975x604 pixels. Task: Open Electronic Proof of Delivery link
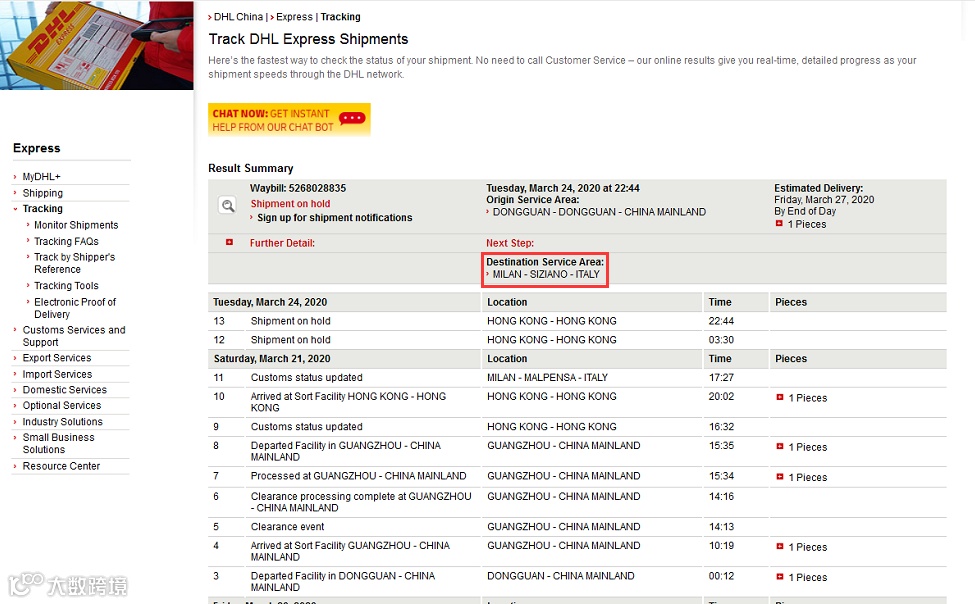click(75, 308)
